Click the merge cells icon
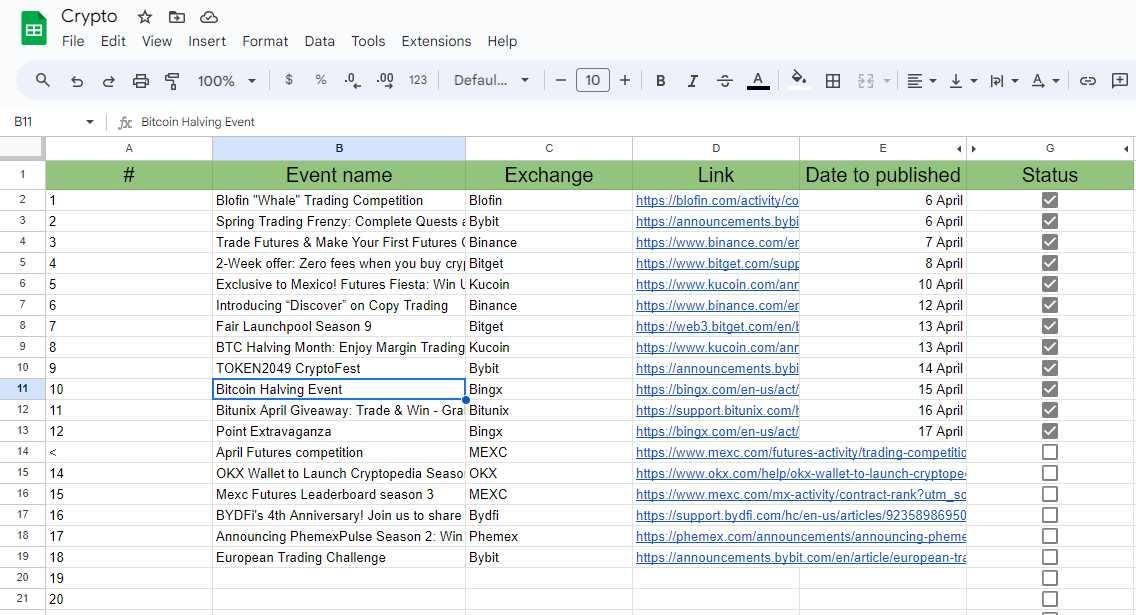The width and height of the screenshot is (1136, 615). [866, 80]
